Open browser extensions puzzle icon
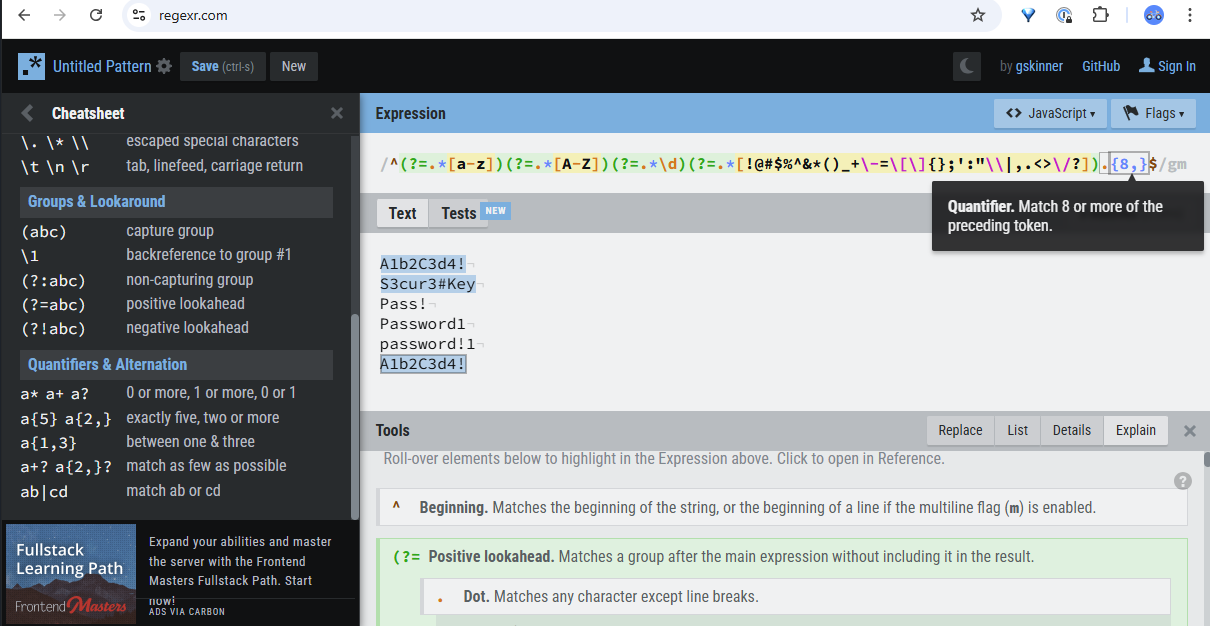The image size is (1210, 626). point(1101,15)
